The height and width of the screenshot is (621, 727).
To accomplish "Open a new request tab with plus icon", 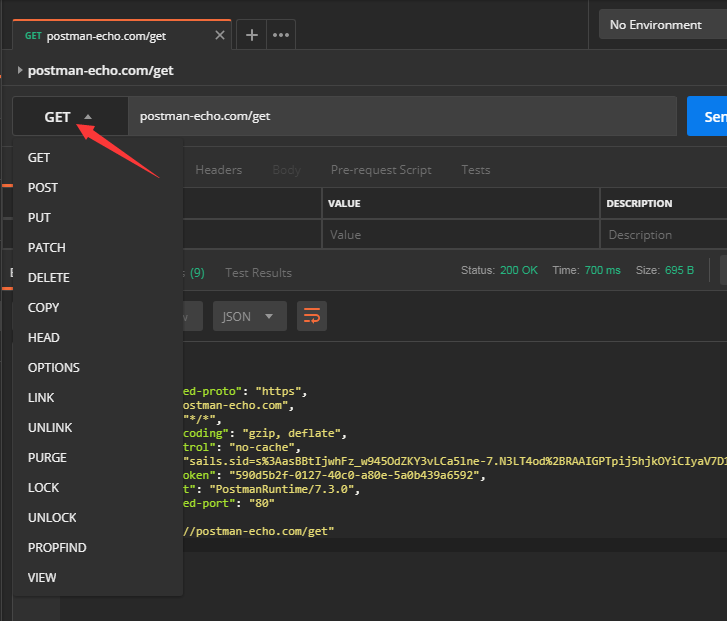I will (252, 35).
